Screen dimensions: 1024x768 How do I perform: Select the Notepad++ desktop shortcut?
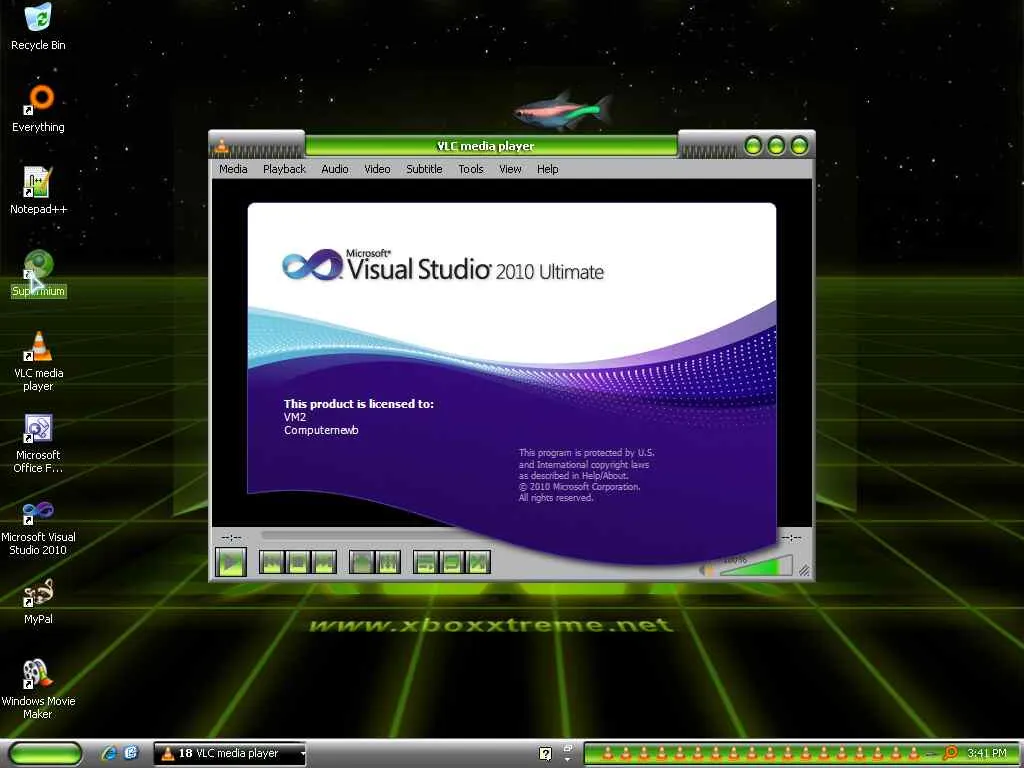pyautogui.click(x=38, y=191)
